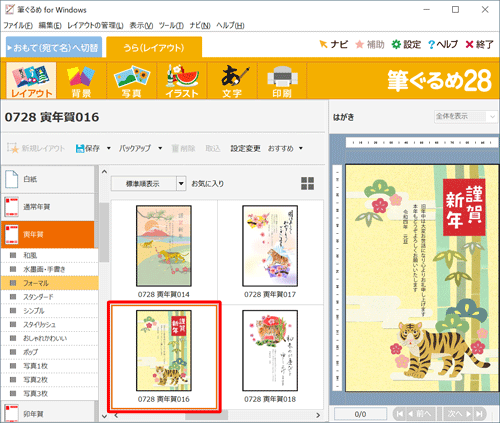Select the 写真2枚 subcategory
The height and width of the screenshot is (423, 500).
[x=50, y=380]
